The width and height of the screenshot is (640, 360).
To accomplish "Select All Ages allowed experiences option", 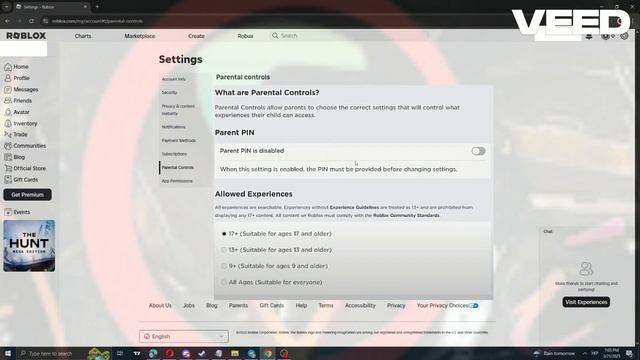I will (x=224, y=282).
